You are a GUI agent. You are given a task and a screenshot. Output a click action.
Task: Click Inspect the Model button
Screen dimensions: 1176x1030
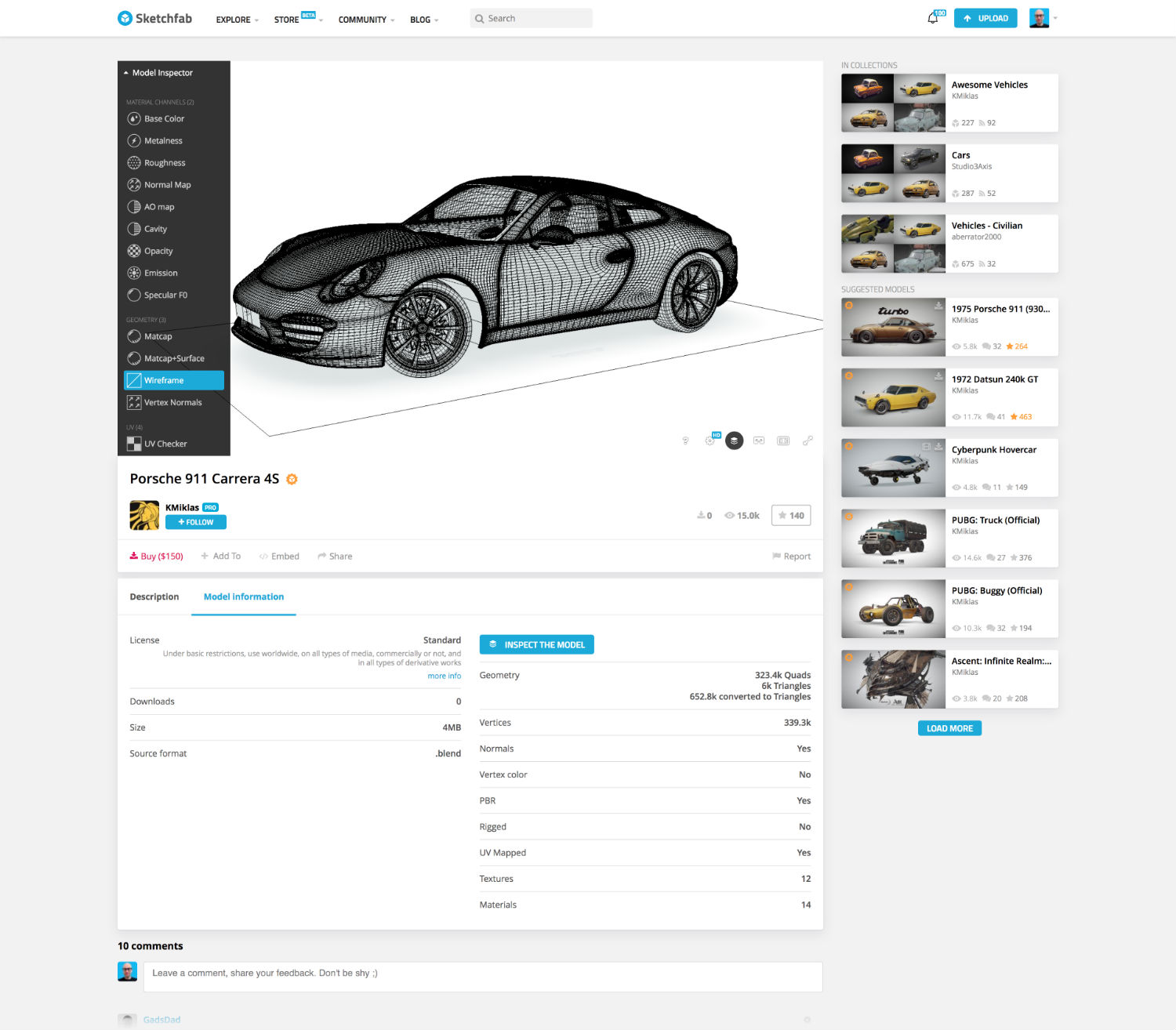coord(537,644)
